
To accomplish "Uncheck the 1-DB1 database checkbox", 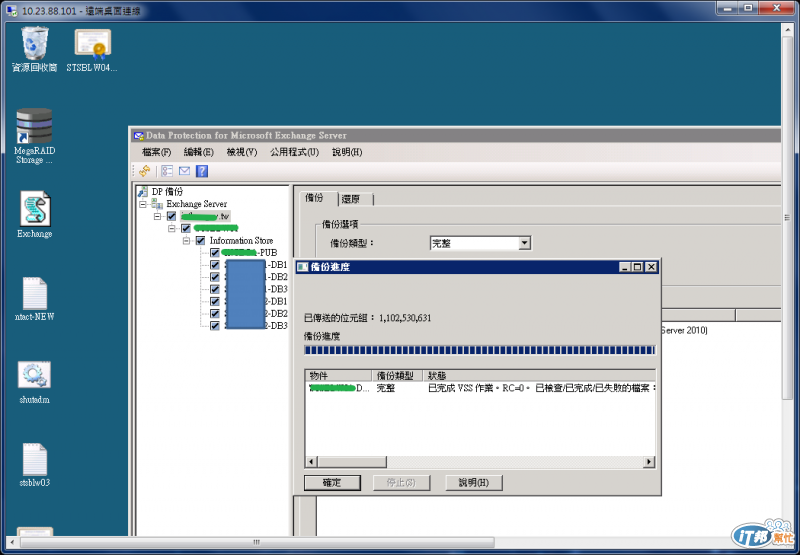I will (215, 265).
